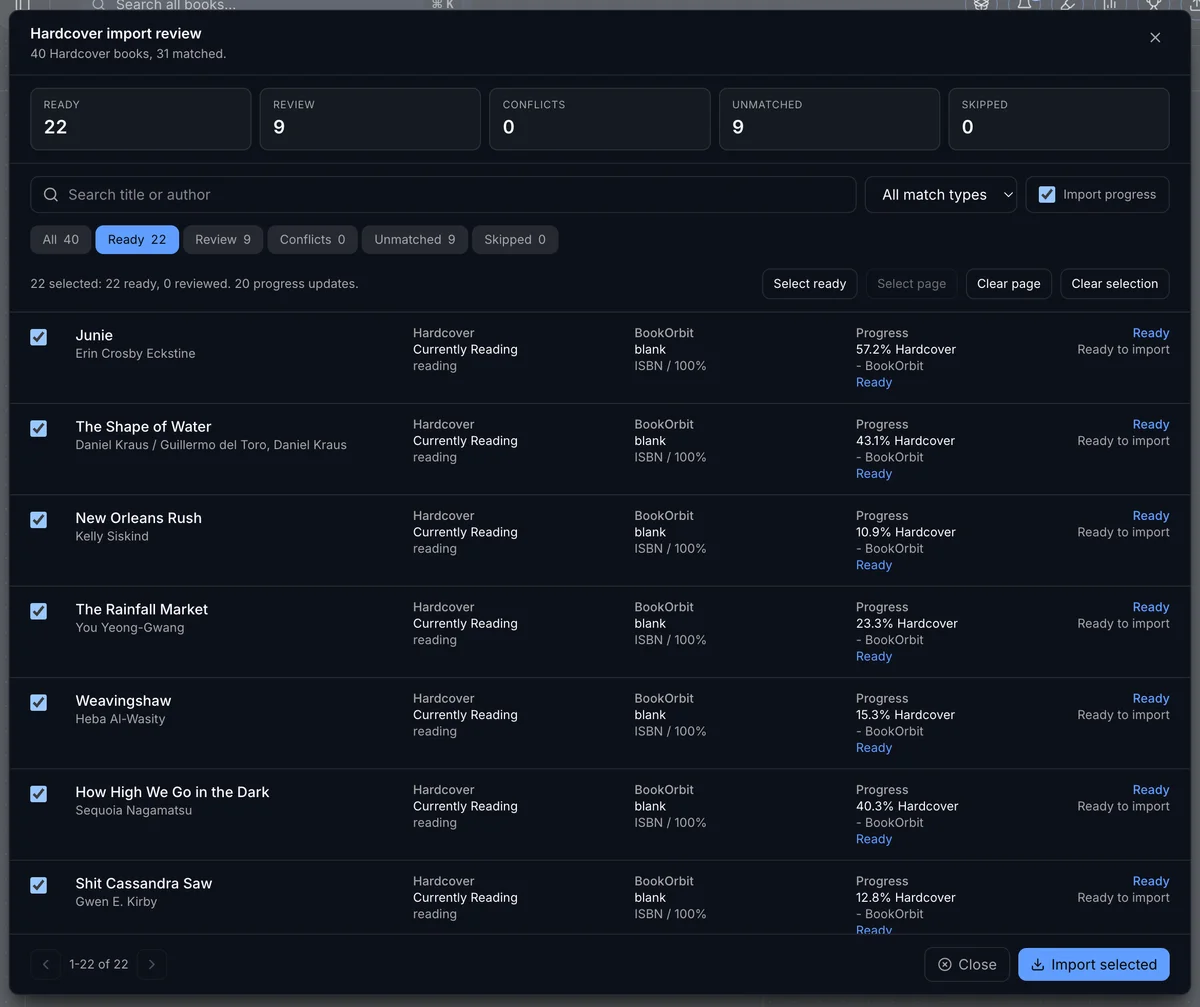The width and height of the screenshot is (1200, 1007).
Task: Click the READY 22 summary card
Action: (141, 119)
